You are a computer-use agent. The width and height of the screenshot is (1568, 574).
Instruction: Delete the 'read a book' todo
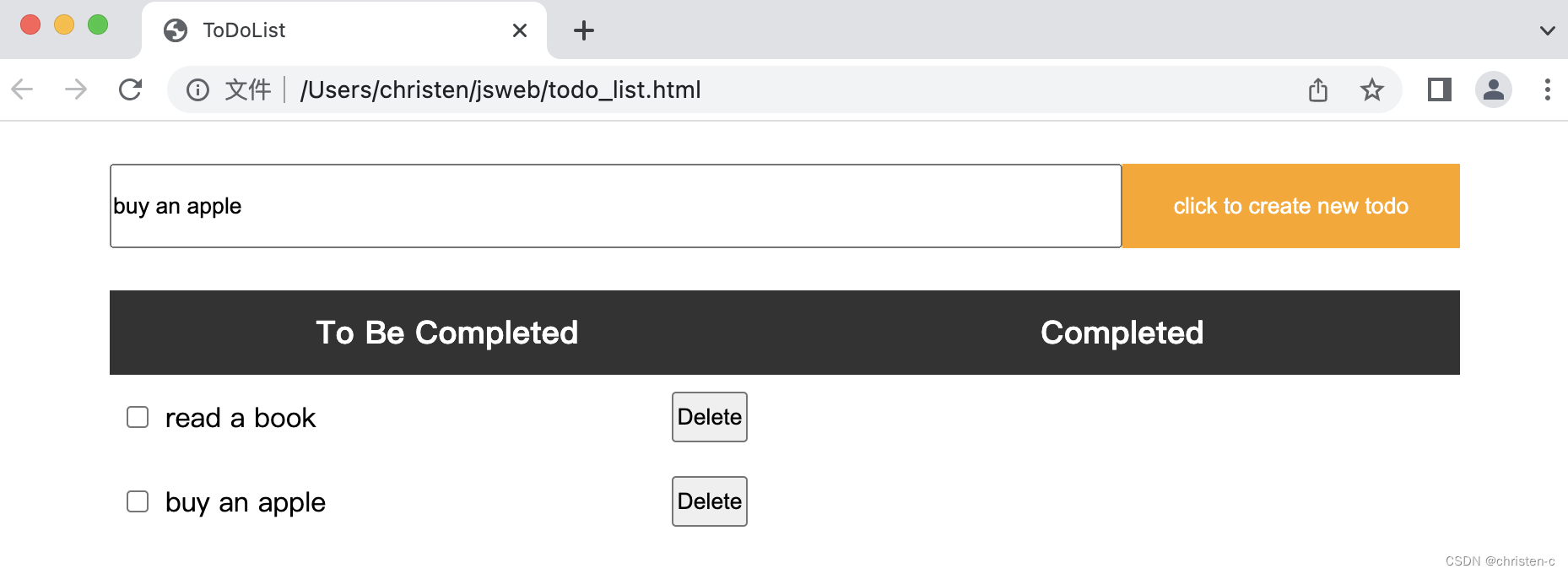point(710,417)
